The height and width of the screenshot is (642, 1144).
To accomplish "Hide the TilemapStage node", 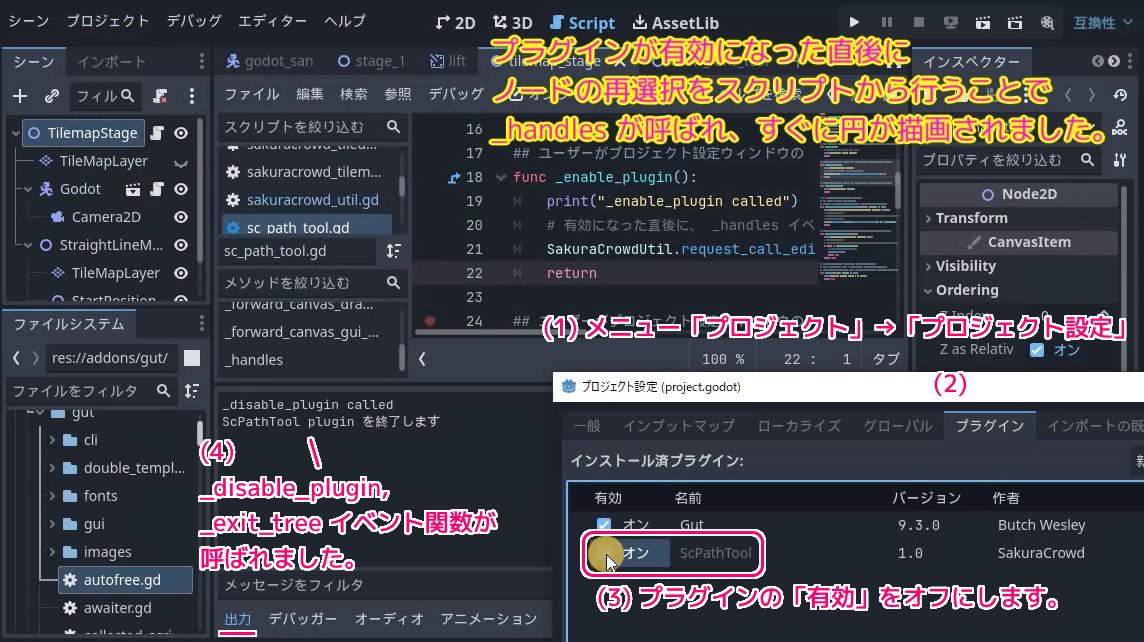I will [181, 133].
